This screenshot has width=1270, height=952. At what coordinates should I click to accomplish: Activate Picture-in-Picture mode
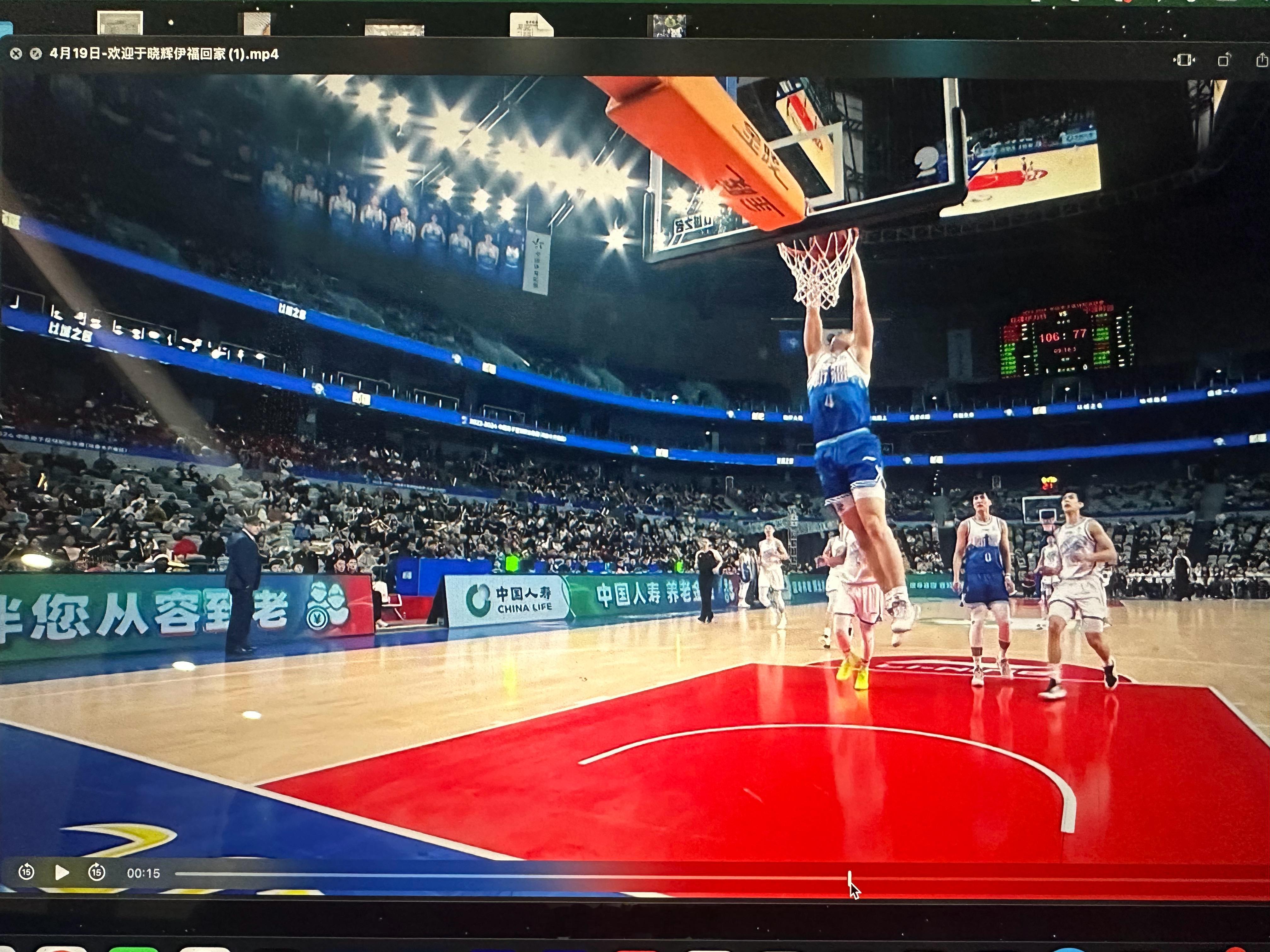point(1184,60)
